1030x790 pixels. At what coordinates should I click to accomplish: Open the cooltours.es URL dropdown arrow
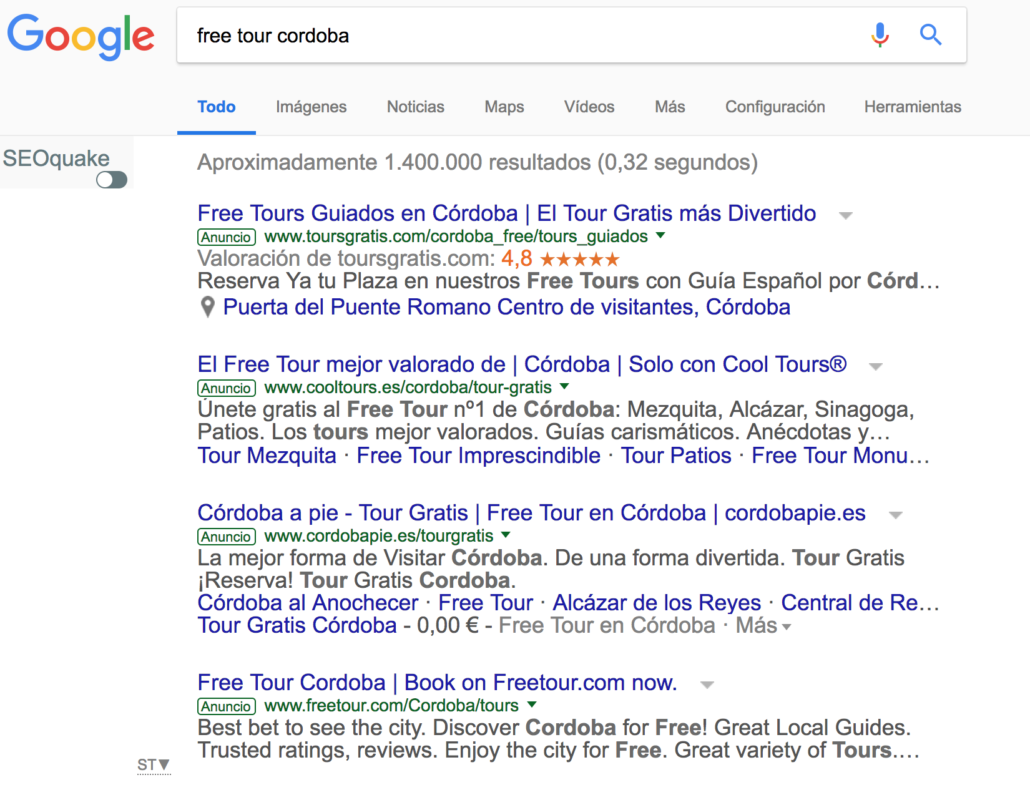pyautogui.click(x=563, y=387)
